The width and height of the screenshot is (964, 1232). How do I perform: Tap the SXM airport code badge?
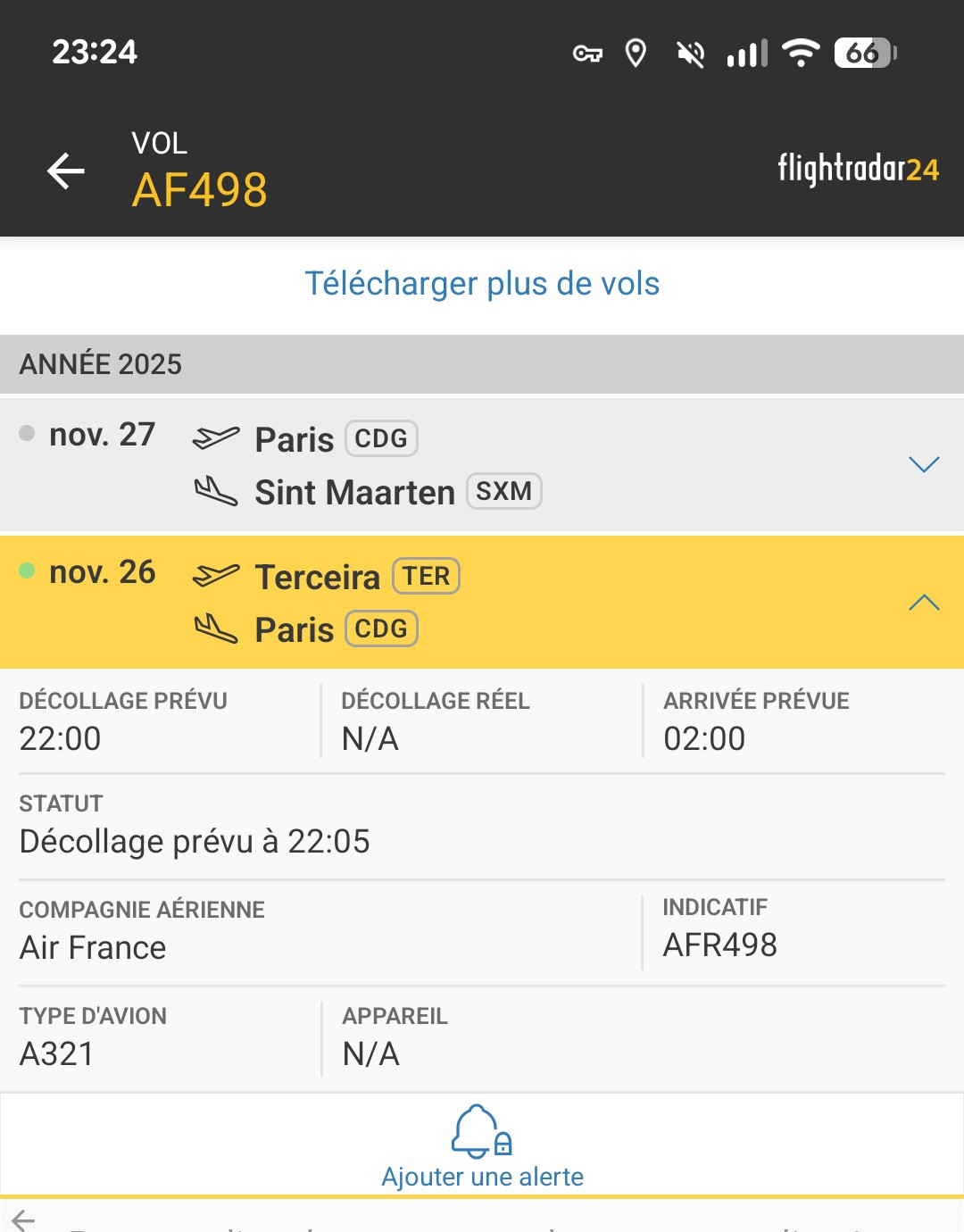503,491
